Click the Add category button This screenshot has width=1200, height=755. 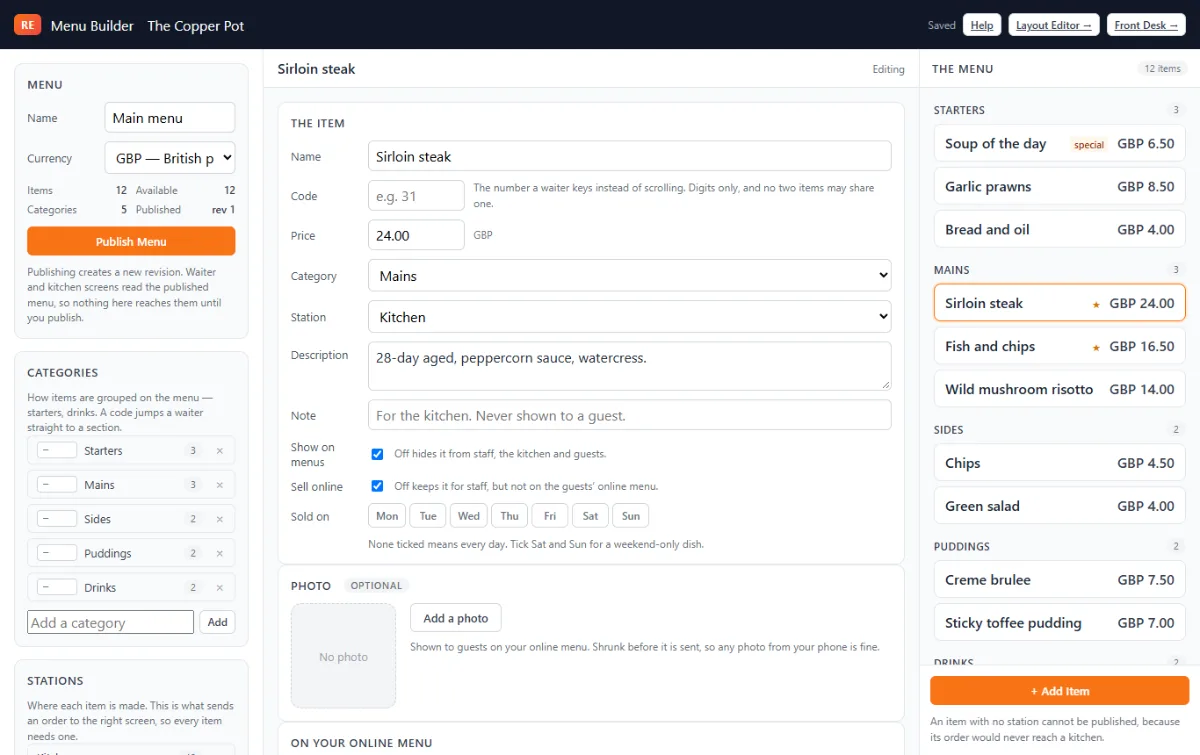tap(218, 622)
